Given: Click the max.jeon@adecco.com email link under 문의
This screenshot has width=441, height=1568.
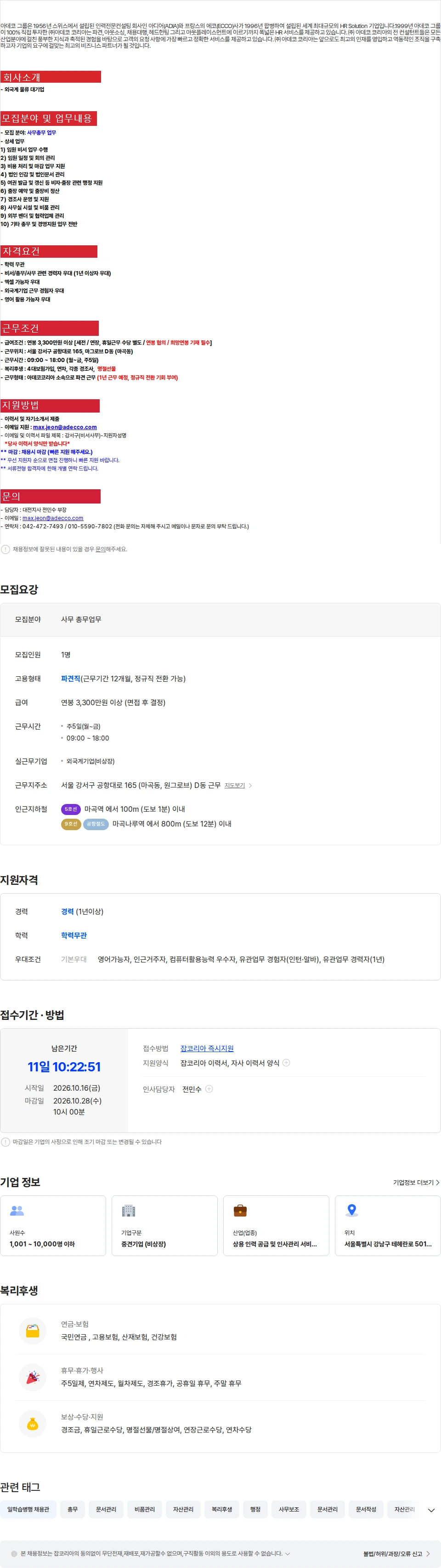Looking at the screenshot, I should coord(53,518).
